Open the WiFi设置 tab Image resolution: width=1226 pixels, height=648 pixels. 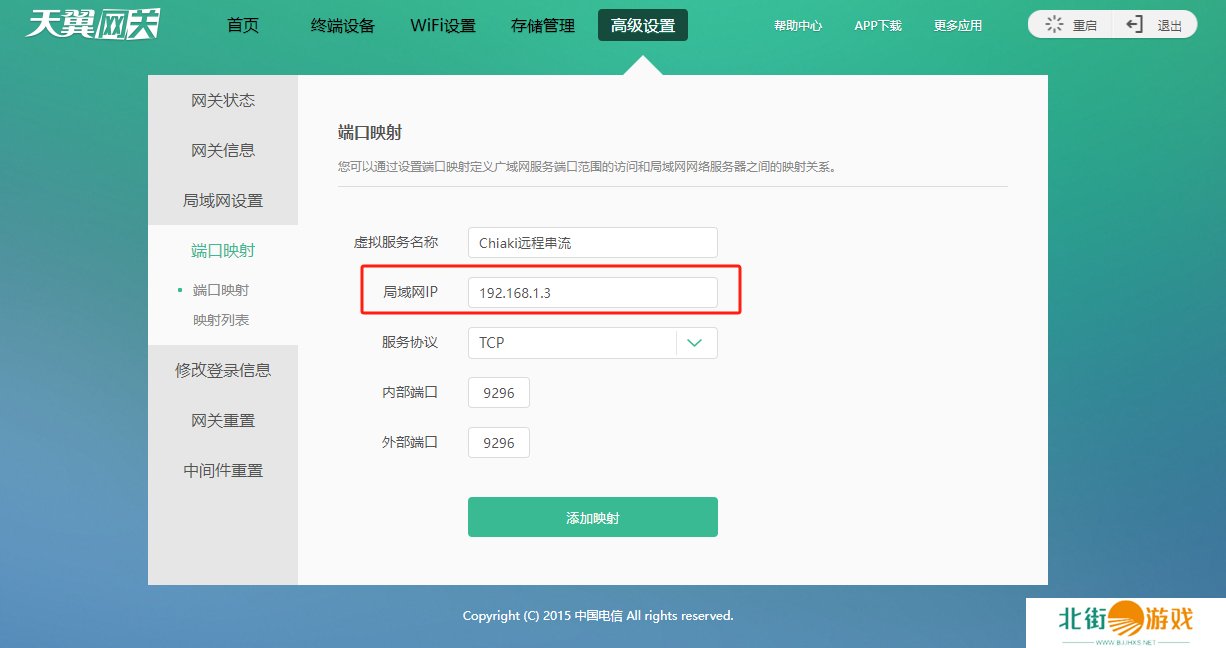click(x=443, y=26)
